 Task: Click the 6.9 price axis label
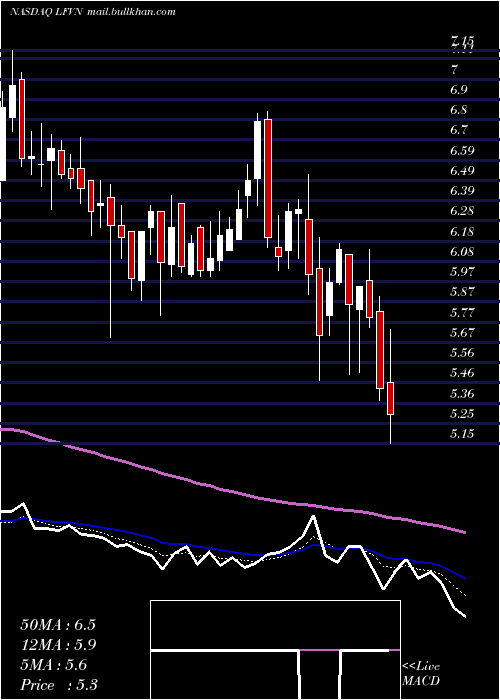pyautogui.click(x=459, y=89)
